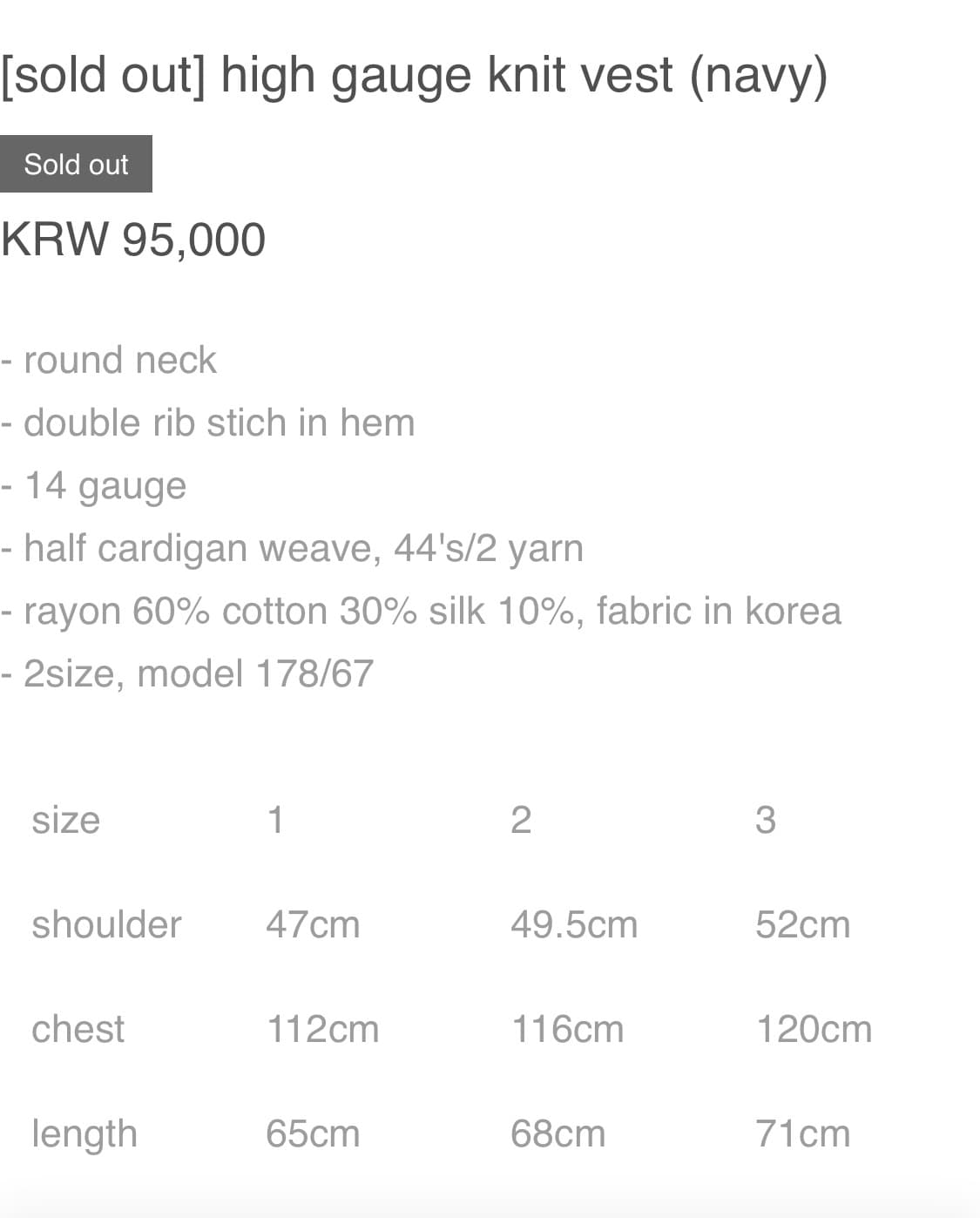Select size column 3 header
This screenshot has width=980, height=1218.
coord(765,820)
